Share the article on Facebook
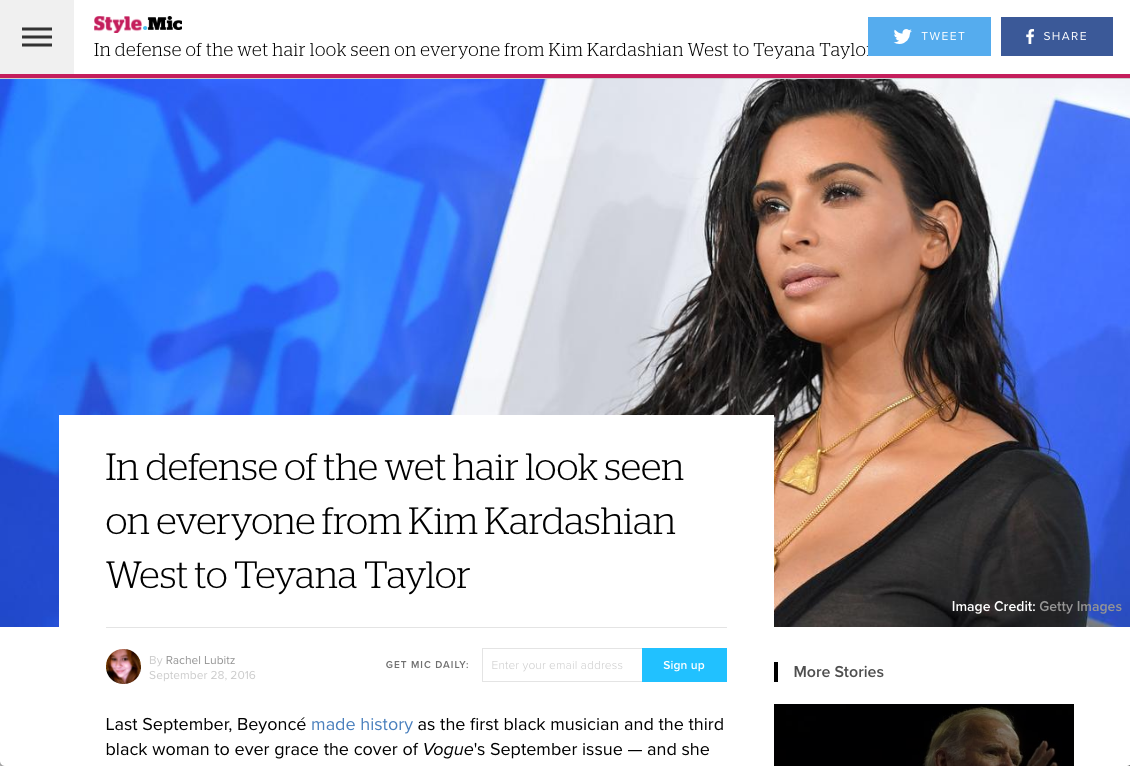This screenshot has height=766, width=1130. tap(1056, 36)
